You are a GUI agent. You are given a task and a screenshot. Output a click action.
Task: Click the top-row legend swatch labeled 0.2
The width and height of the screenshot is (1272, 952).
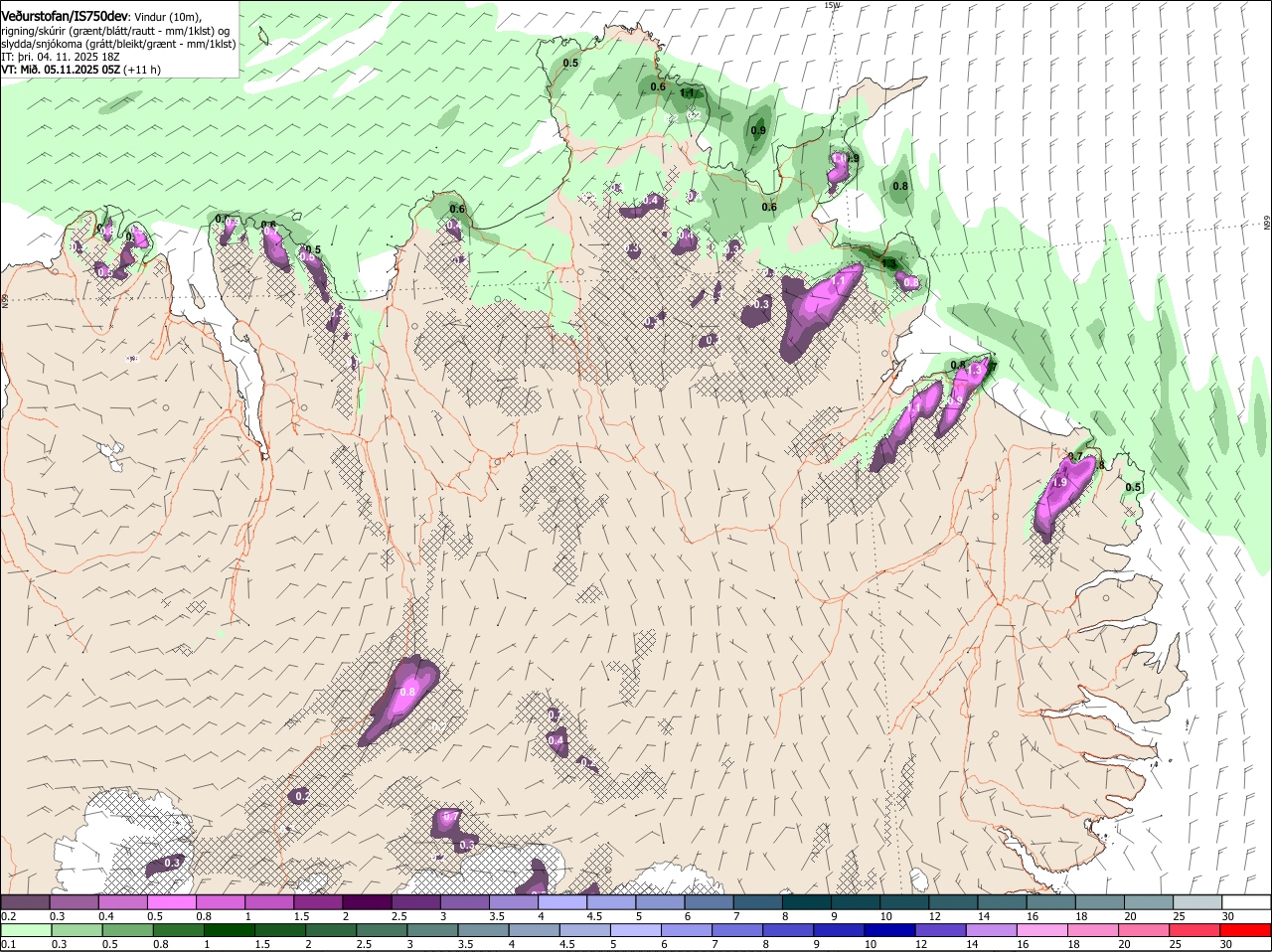(x=25, y=901)
